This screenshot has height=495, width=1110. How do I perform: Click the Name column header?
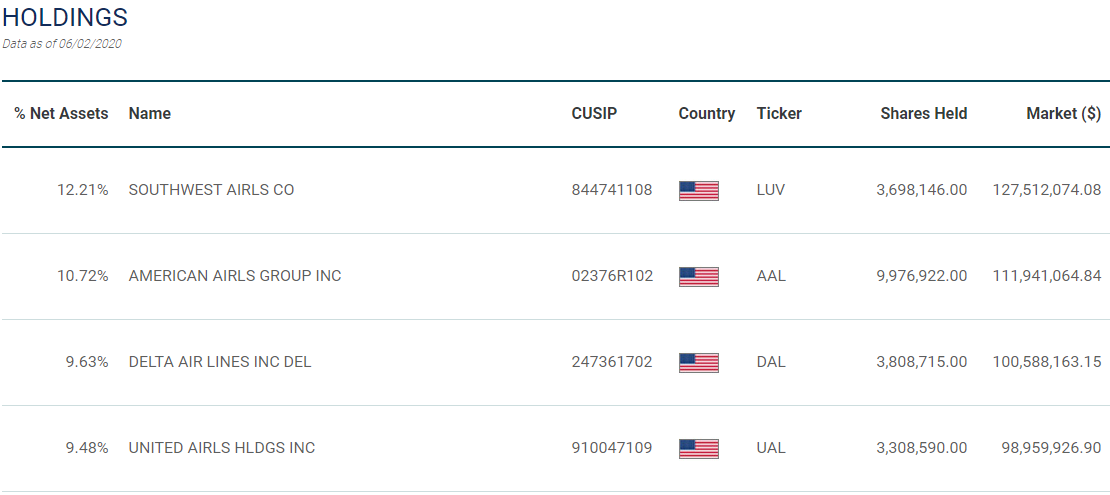pyautogui.click(x=150, y=114)
